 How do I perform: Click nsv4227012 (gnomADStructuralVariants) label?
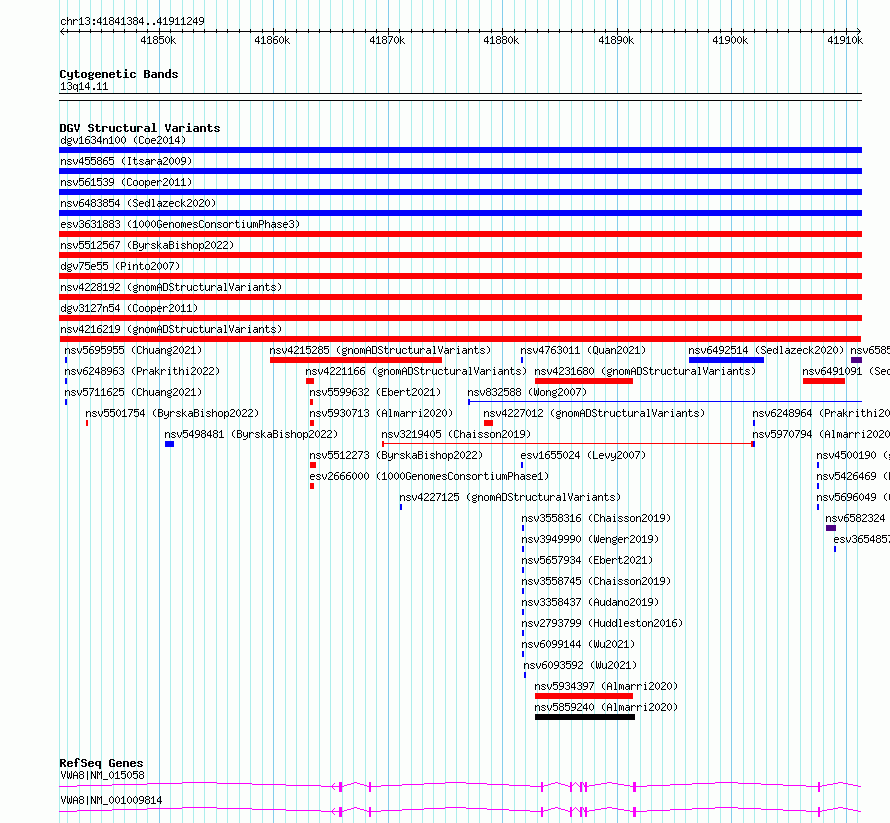tap(594, 413)
